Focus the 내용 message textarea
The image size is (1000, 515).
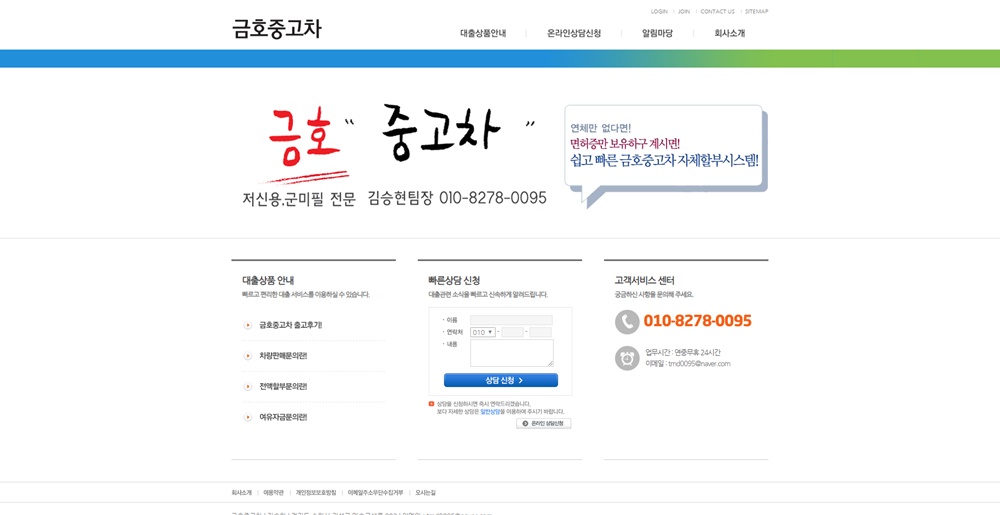512,353
